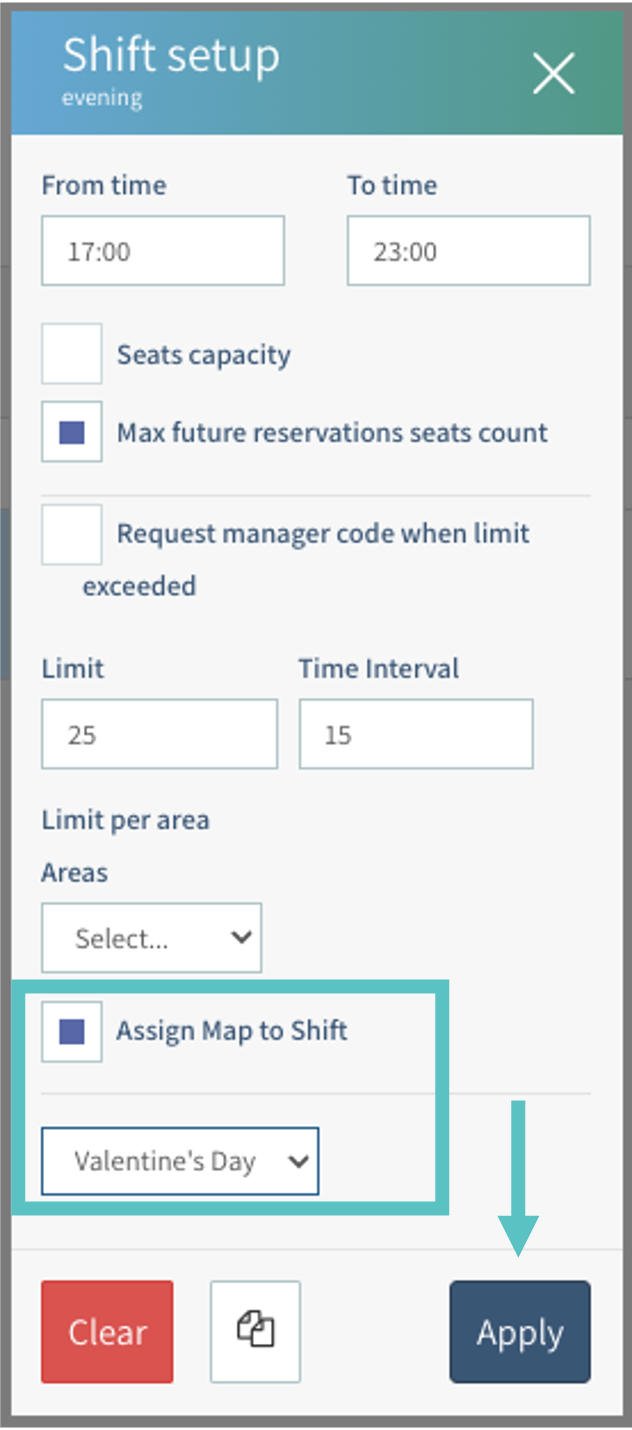Select the Limit field containing 25

pyautogui.click(x=159, y=735)
